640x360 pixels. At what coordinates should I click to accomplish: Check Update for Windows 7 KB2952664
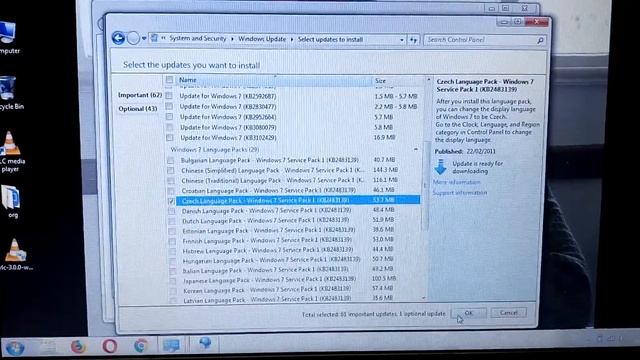(169, 117)
